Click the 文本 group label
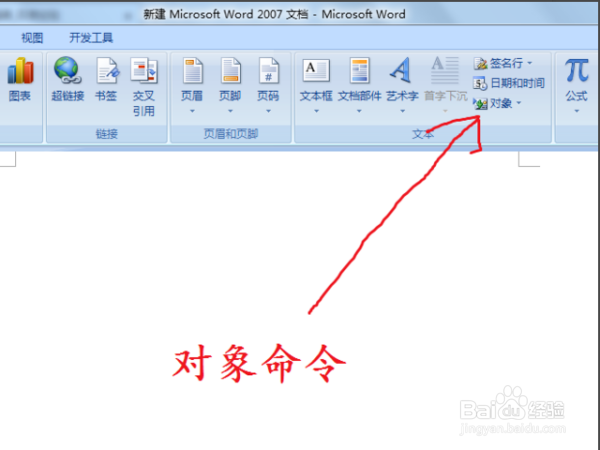Viewport: 600px width, 450px height. [423, 134]
